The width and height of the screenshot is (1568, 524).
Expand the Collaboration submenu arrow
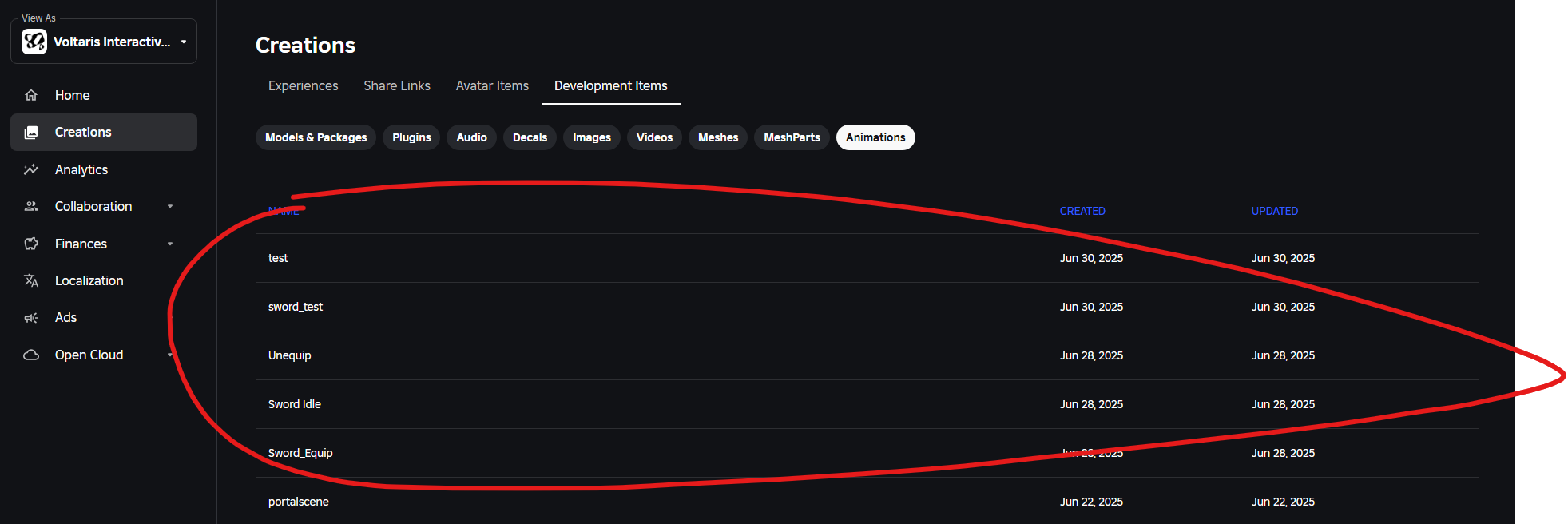[x=170, y=206]
